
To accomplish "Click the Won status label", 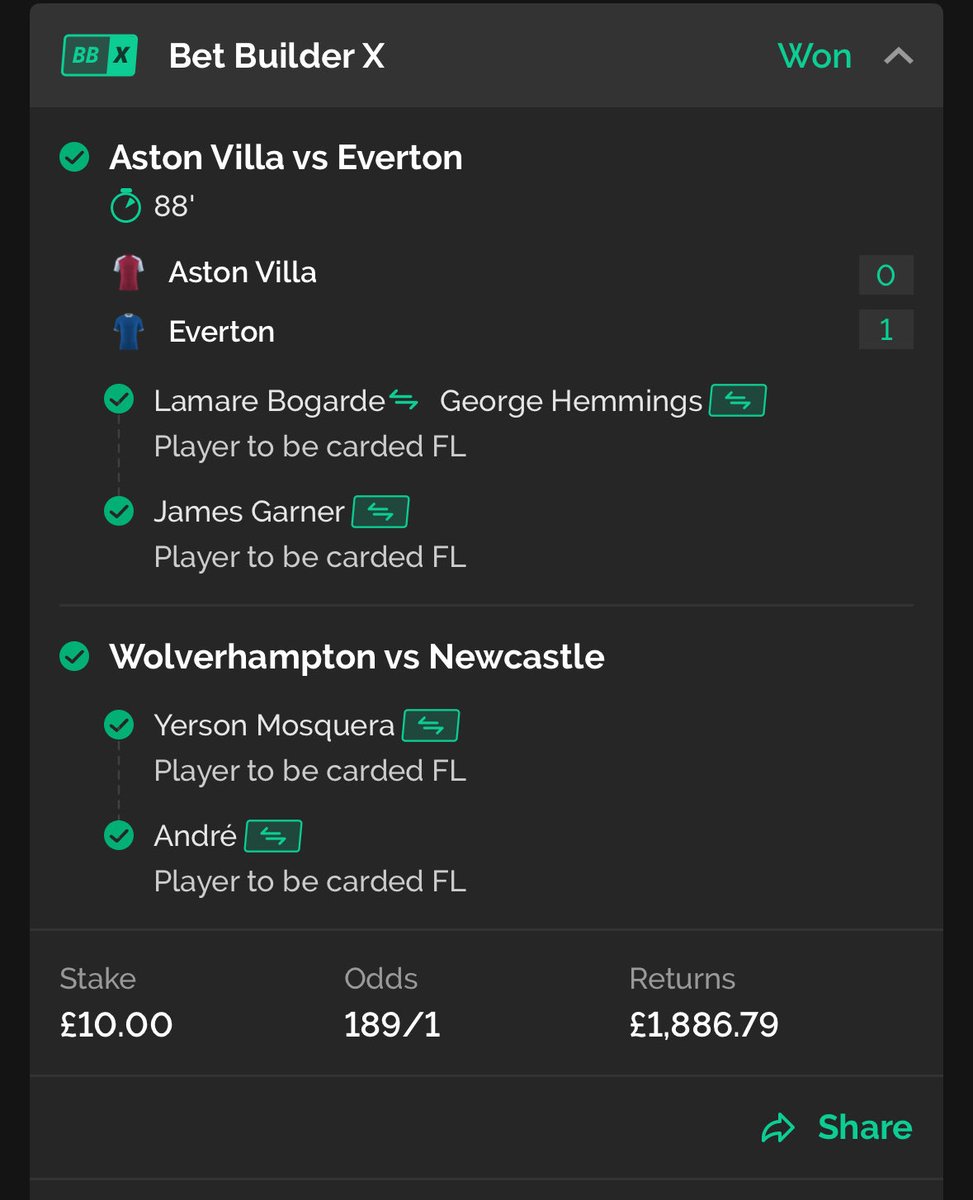I will (x=815, y=56).
